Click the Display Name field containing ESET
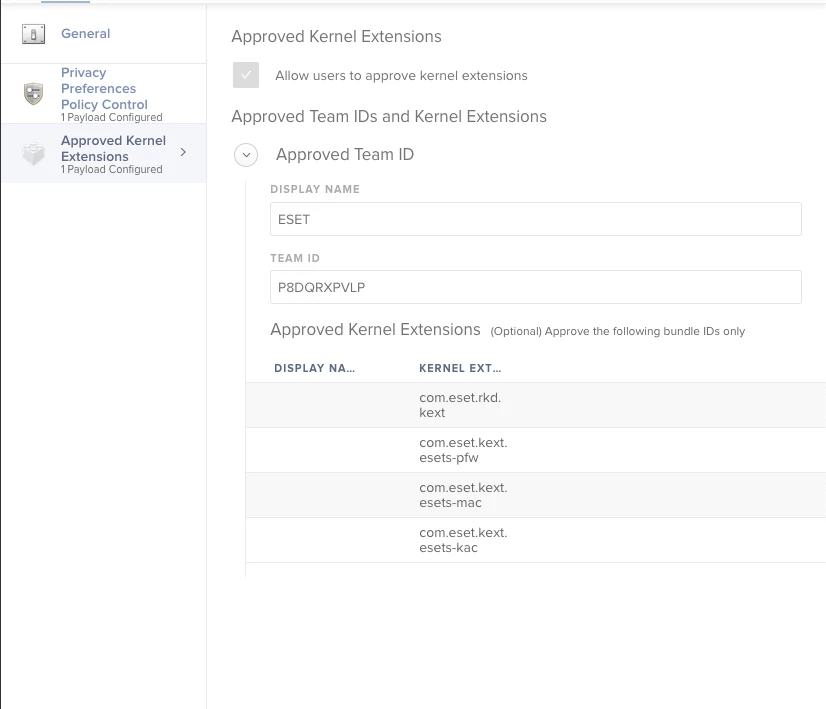This screenshot has width=826, height=709. tap(536, 219)
